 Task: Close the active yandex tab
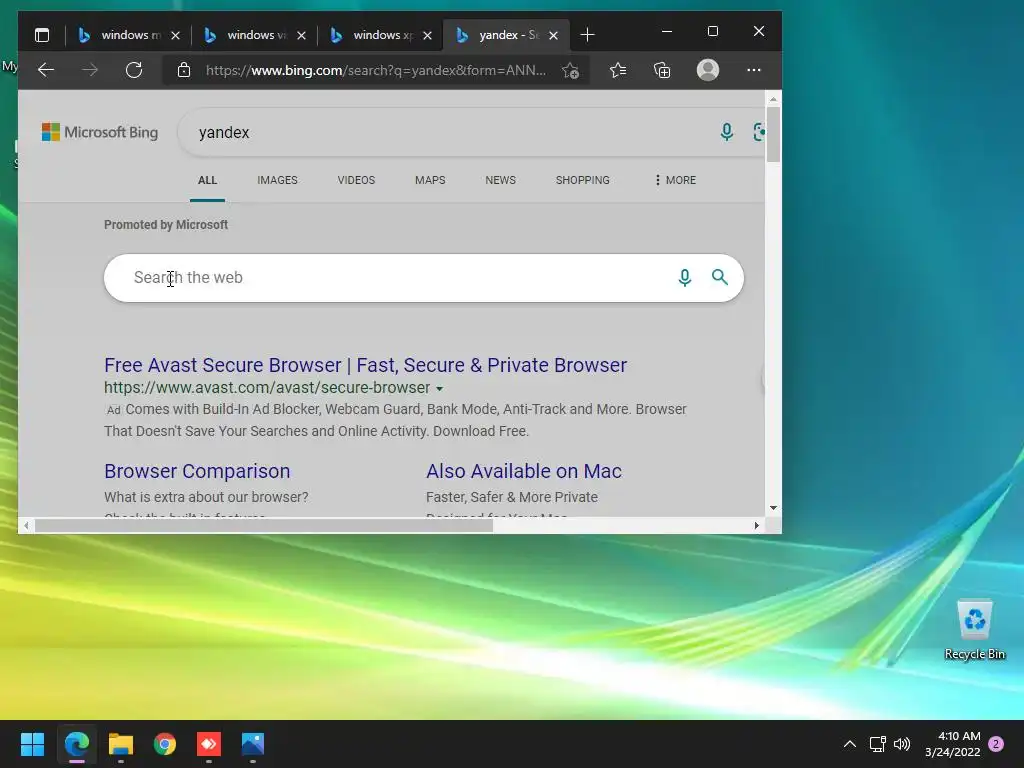coord(553,35)
